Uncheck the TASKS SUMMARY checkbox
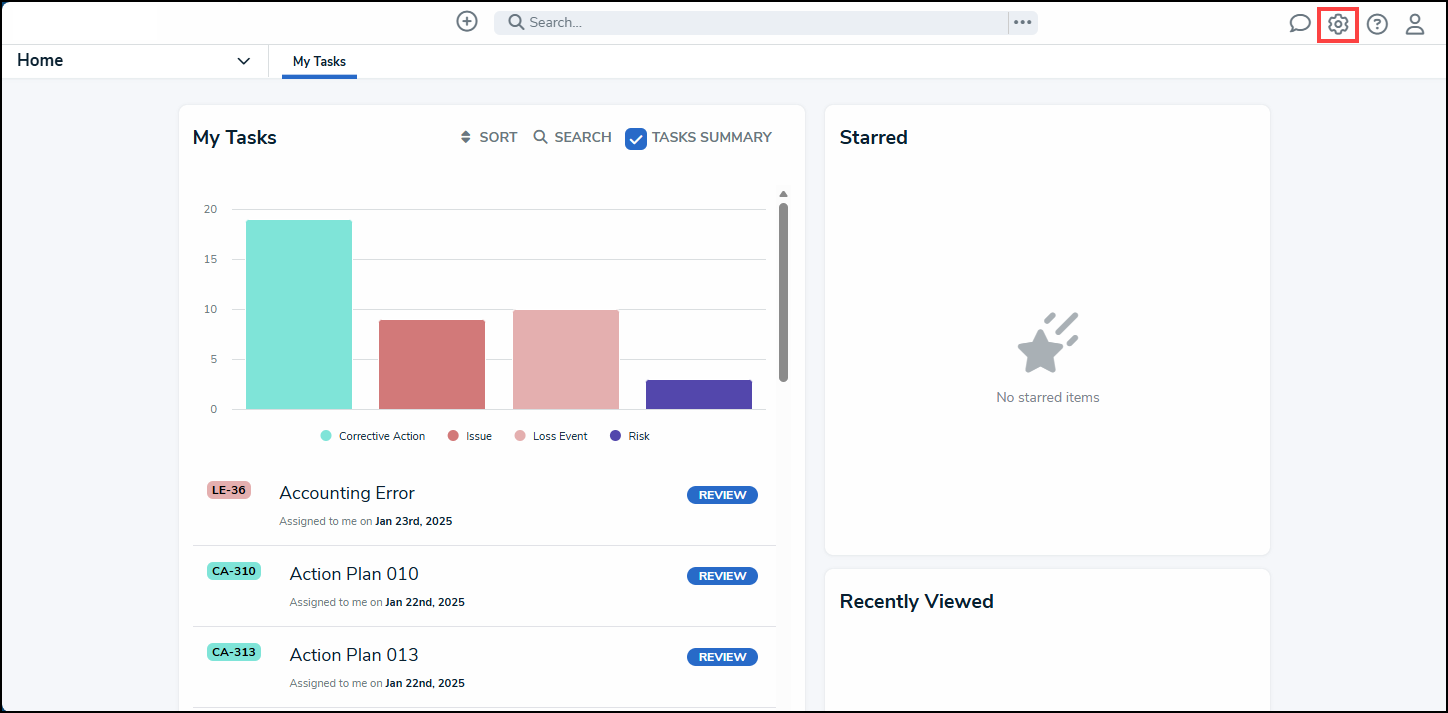The height and width of the screenshot is (713, 1448). (x=636, y=139)
